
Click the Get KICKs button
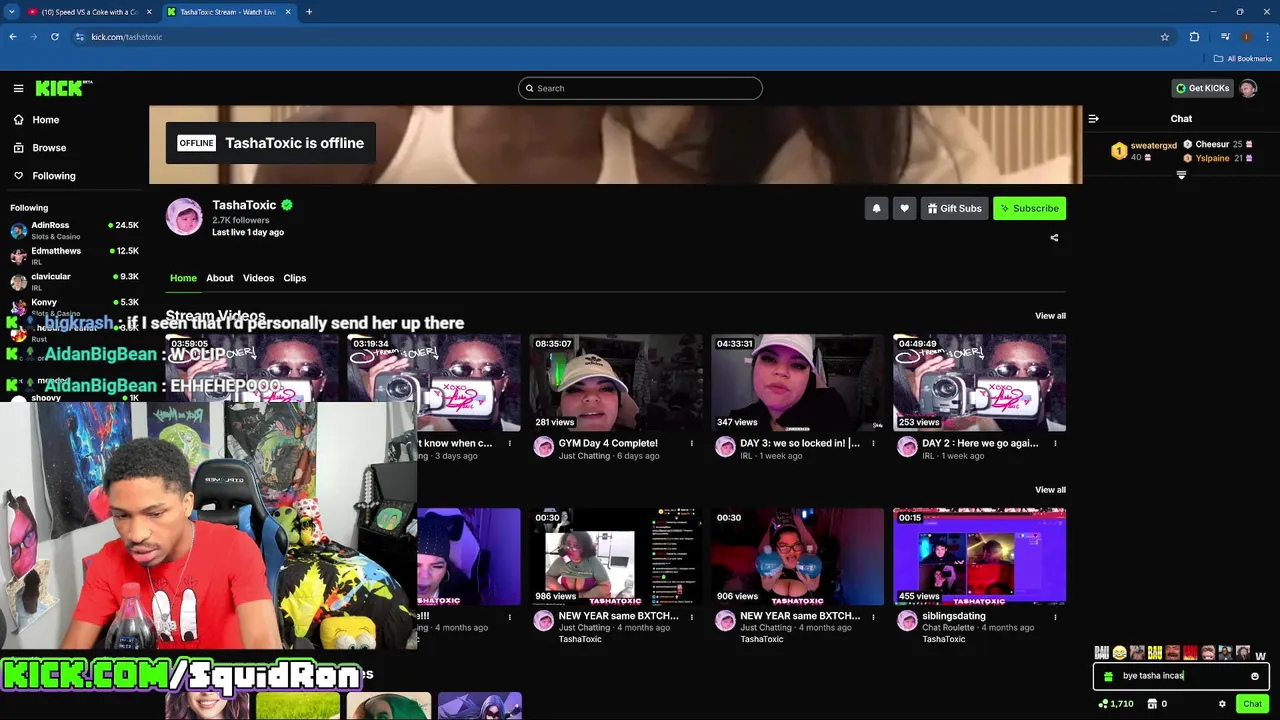(x=1202, y=88)
